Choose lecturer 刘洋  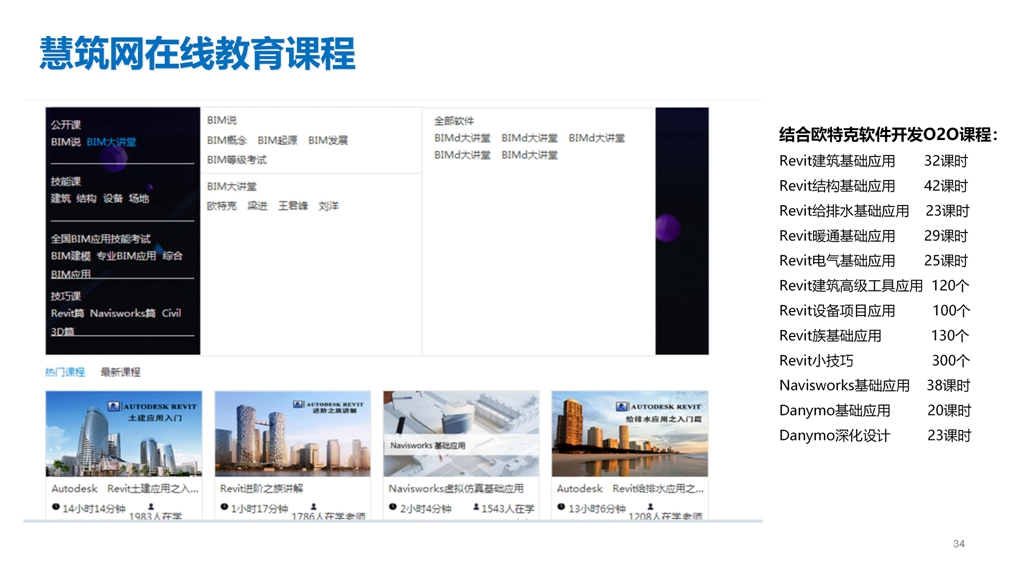pos(328,206)
